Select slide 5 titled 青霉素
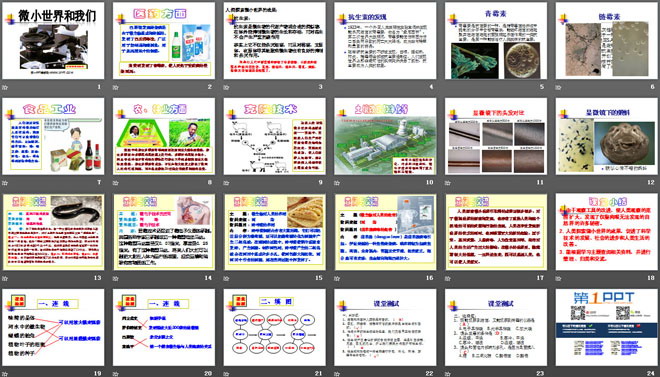 pos(496,40)
